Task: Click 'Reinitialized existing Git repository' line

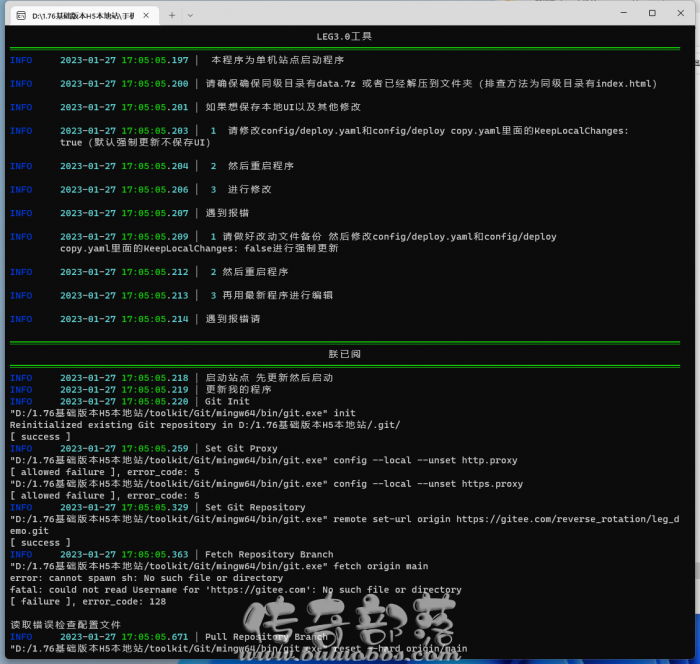Action: (x=205, y=425)
